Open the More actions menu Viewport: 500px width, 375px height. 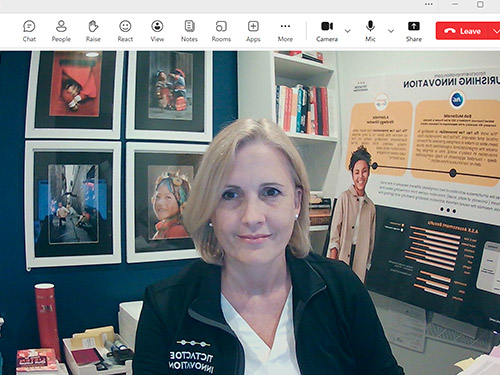click(285, 31)
